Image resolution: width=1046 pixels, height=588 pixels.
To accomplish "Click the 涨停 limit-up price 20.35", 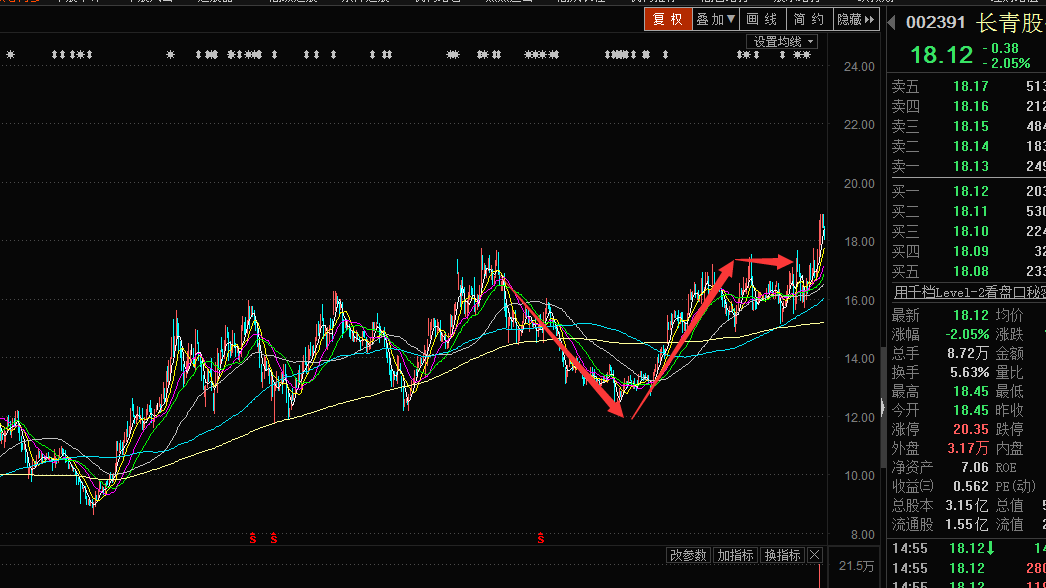I will [x=971, y=429].
